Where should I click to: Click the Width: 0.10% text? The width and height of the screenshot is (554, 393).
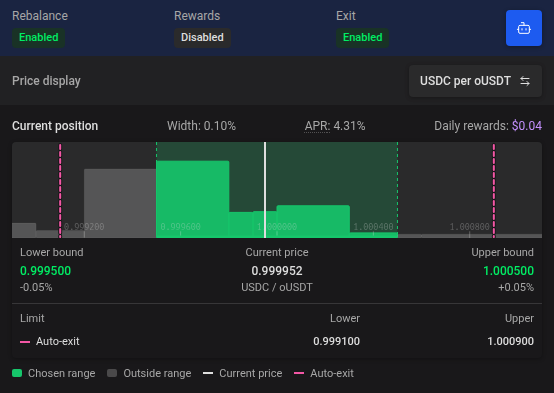pos(201,126)
